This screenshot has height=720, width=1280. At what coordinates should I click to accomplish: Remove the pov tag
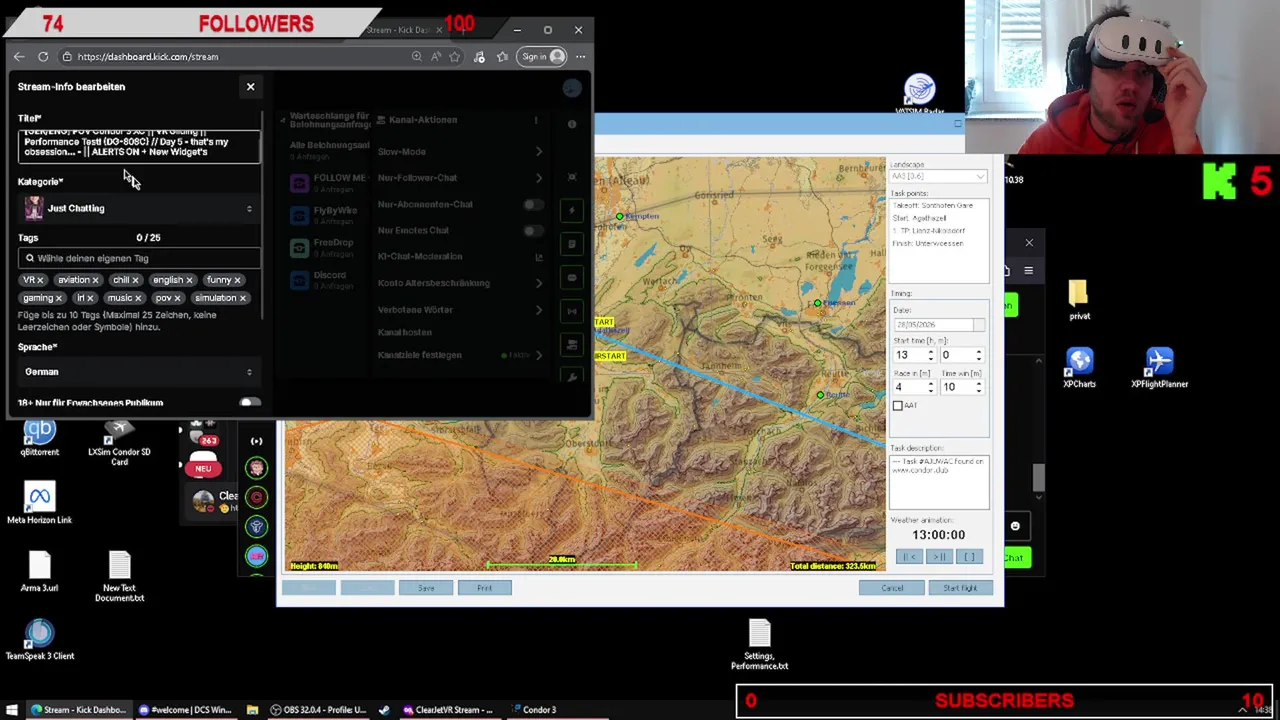177,299
